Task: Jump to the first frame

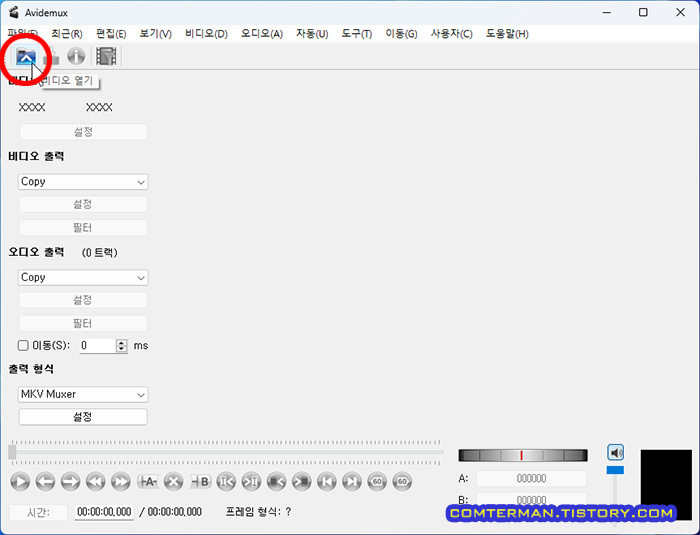Action: (327, 482)
